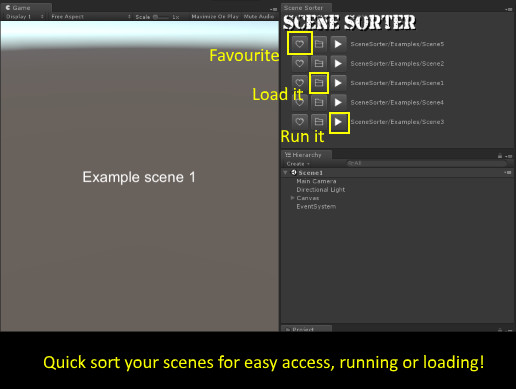Run Scene5 with its play button
This screenshot has height=389, width=516.
pos(338,44)
